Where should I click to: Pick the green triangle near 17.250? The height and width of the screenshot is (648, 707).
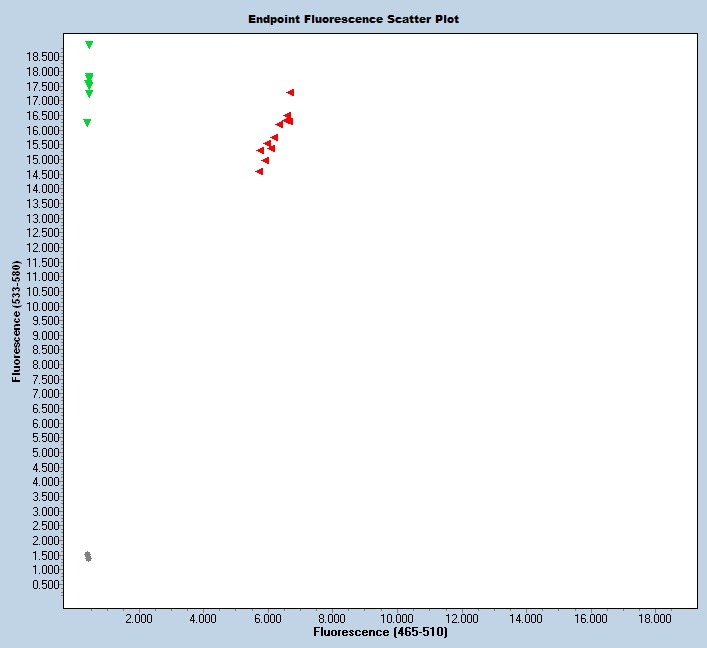(x=89, y=94)
